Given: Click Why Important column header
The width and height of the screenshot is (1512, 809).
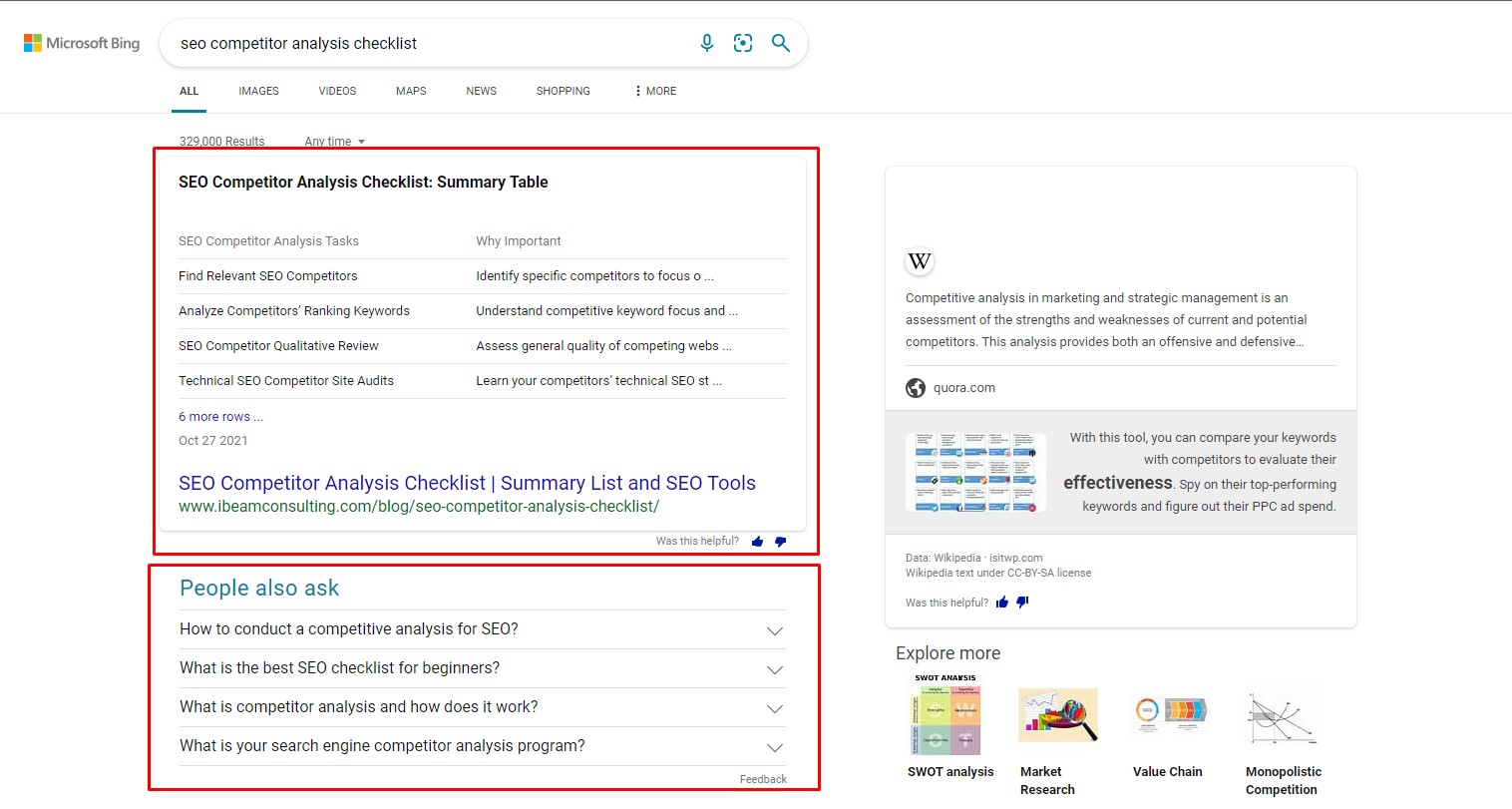Looking at the screenshot, I should click(519, 241).
